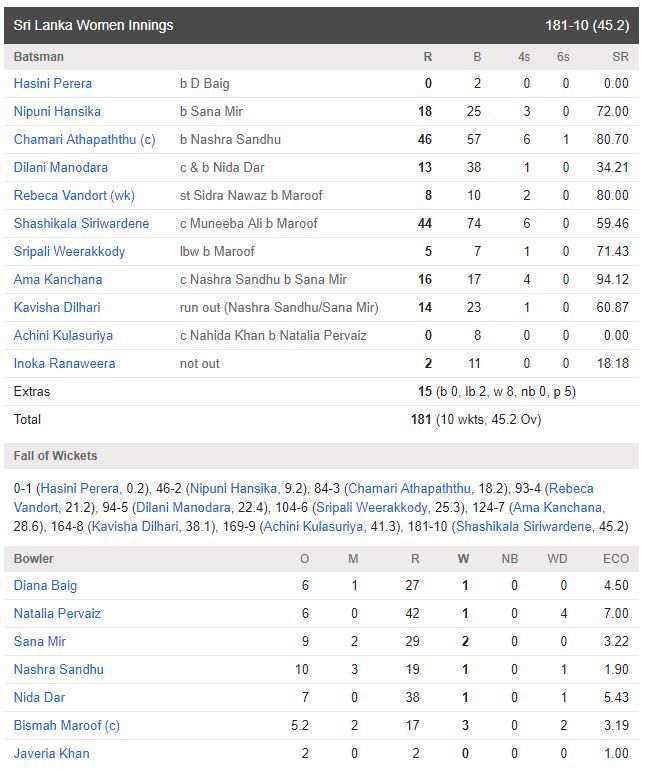Select Achini Kulasuriya in the batsman list
This screenshot has height=769, width=647.
[x=63, y=336]
